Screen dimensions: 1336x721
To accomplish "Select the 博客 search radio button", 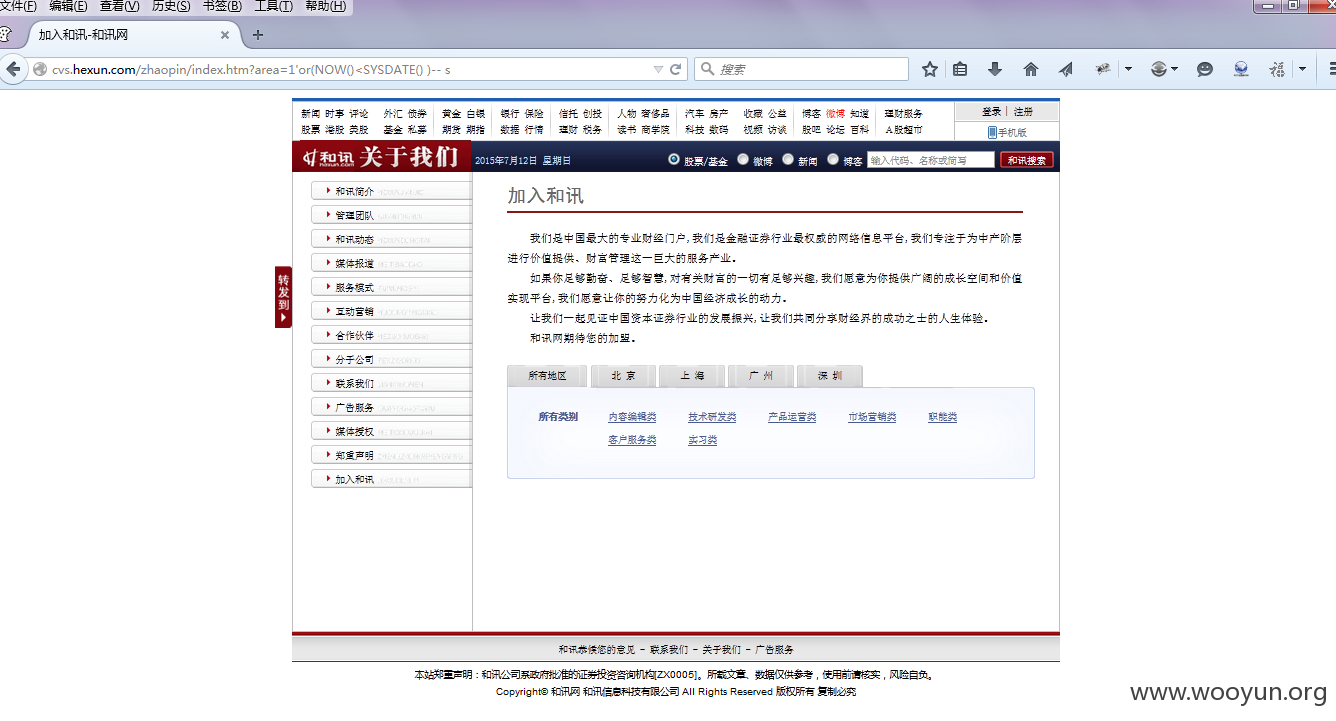I will point(833,159).
